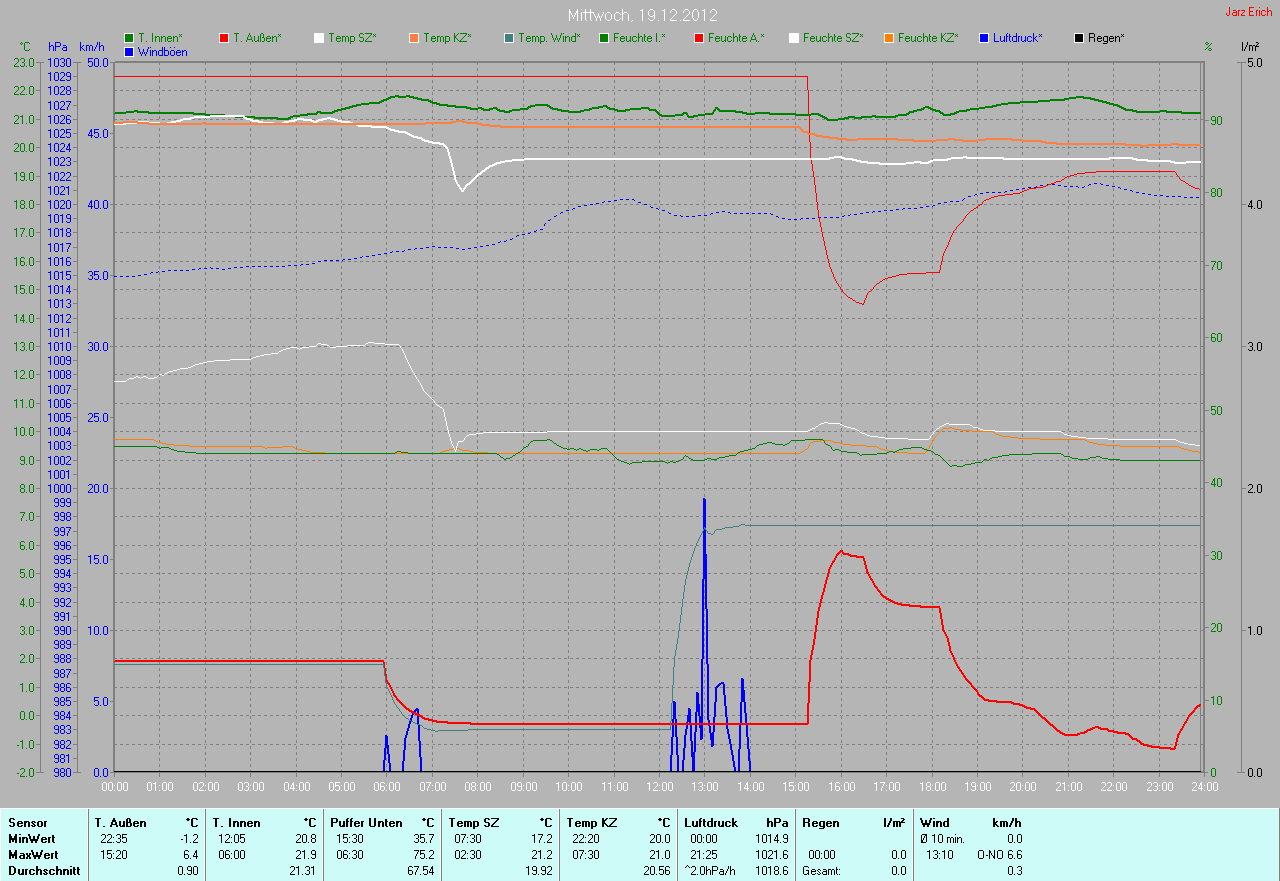
Task: Click the red T. Außen legend swatch
Action: [x=224, y=38]
